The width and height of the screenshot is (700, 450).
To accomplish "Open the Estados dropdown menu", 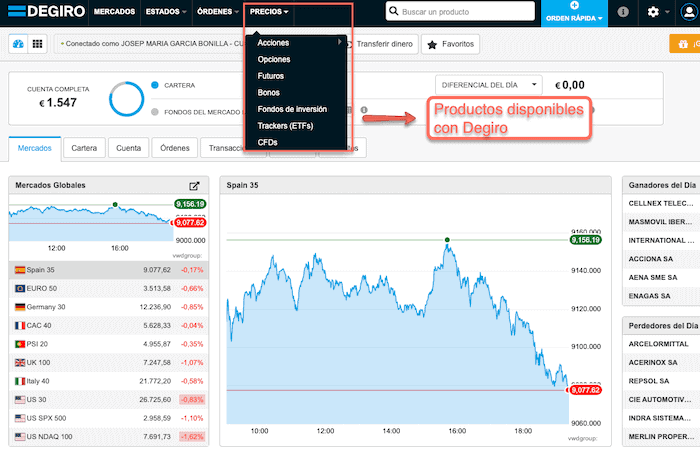I will (166, 12).
